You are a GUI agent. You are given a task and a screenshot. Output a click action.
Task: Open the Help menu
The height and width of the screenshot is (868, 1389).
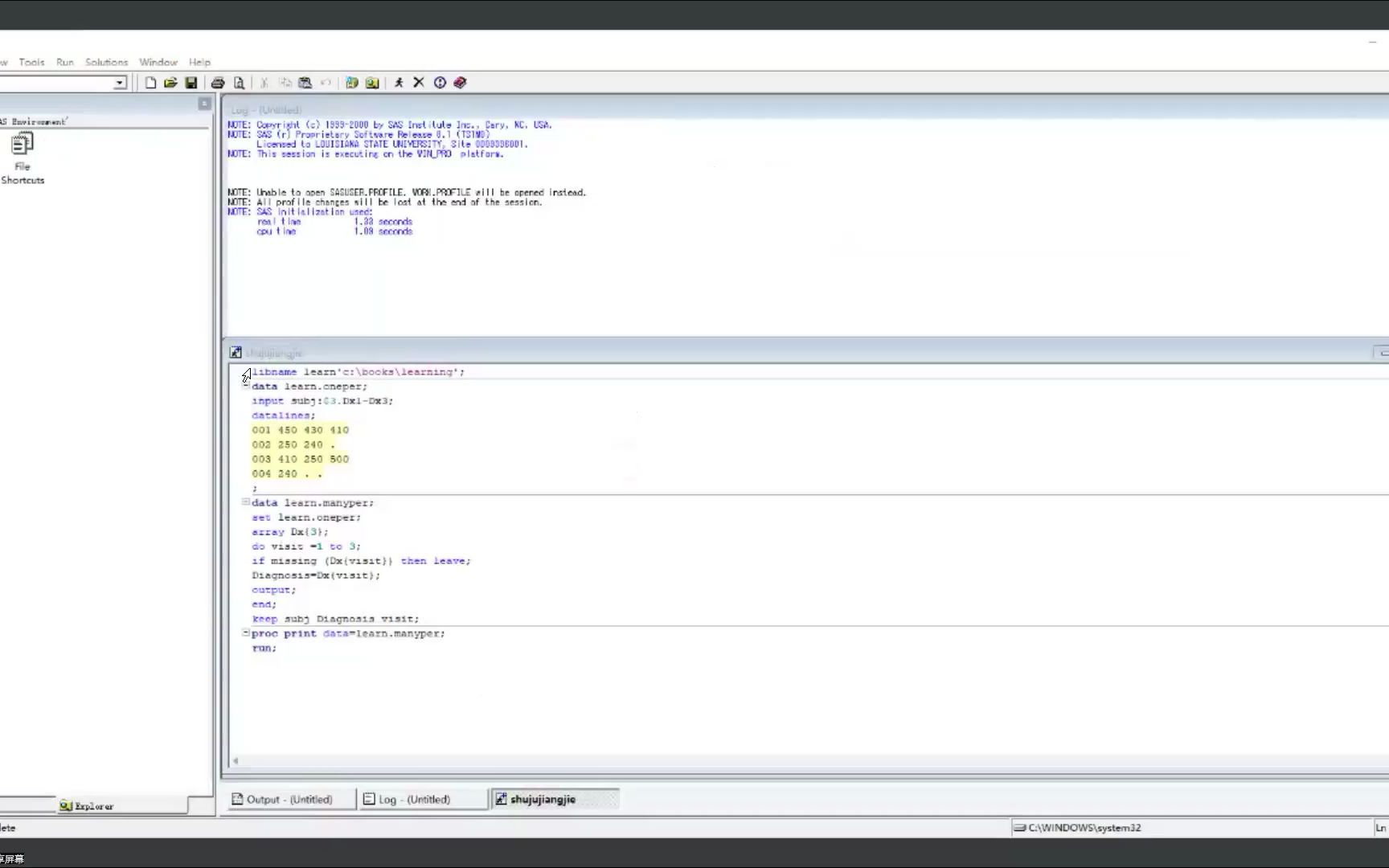click(199, 62)
